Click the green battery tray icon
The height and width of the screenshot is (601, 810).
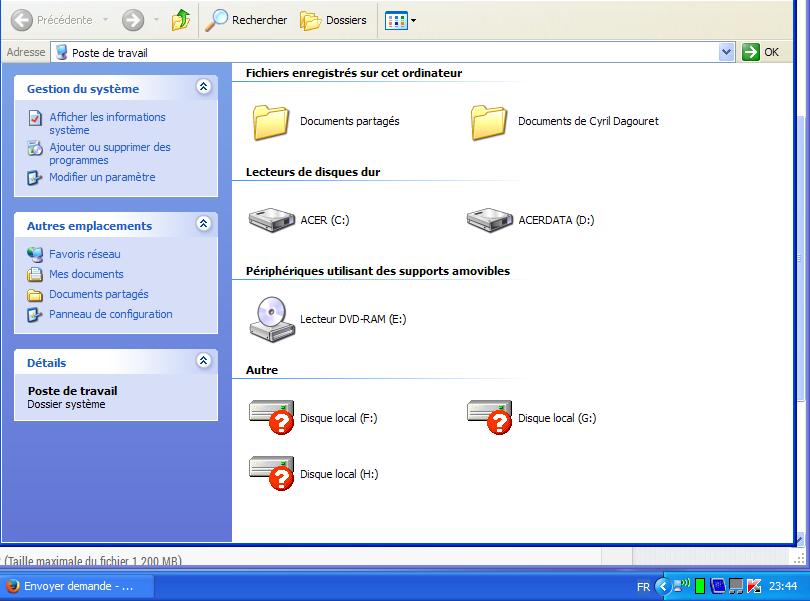[700, 586]
